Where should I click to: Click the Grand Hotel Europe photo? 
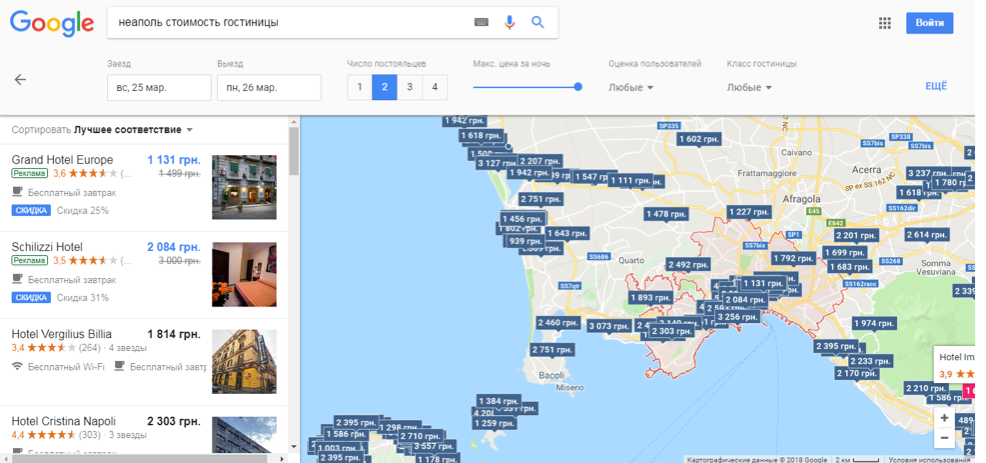pos(244,187)
